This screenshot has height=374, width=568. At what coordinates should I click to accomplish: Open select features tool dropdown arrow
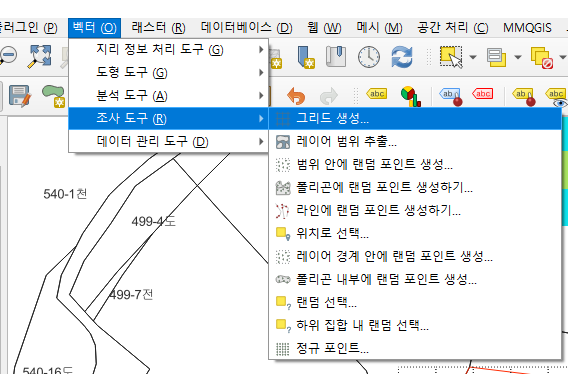click(x=472, y=57)
